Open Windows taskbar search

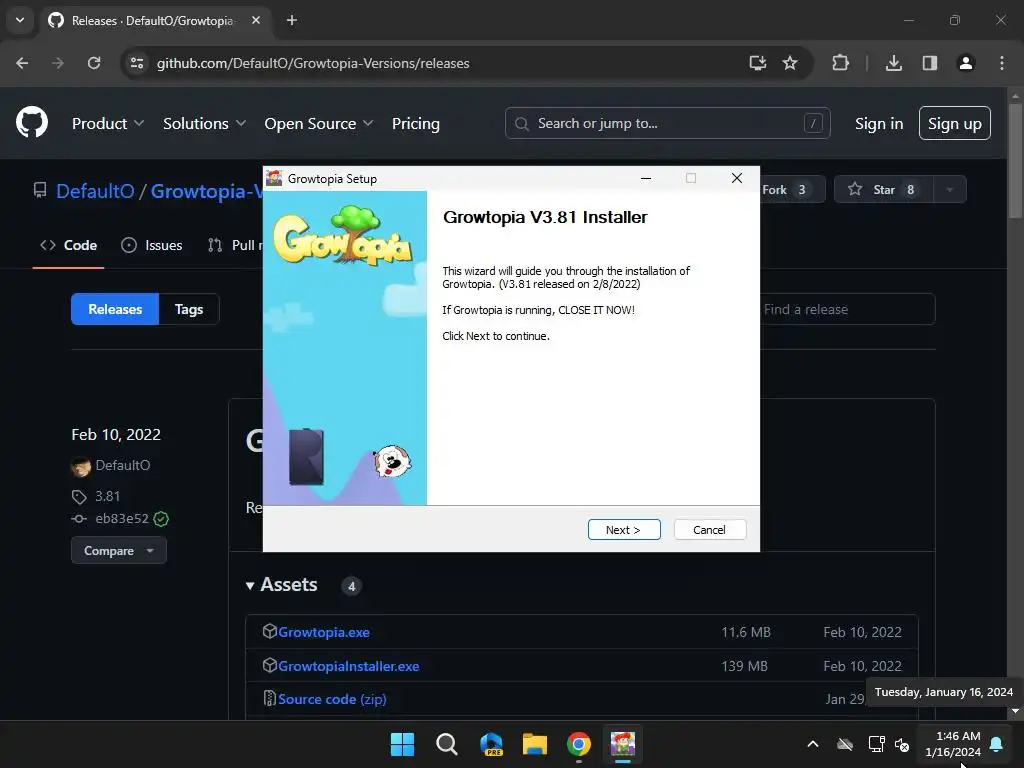pos(447,744)
